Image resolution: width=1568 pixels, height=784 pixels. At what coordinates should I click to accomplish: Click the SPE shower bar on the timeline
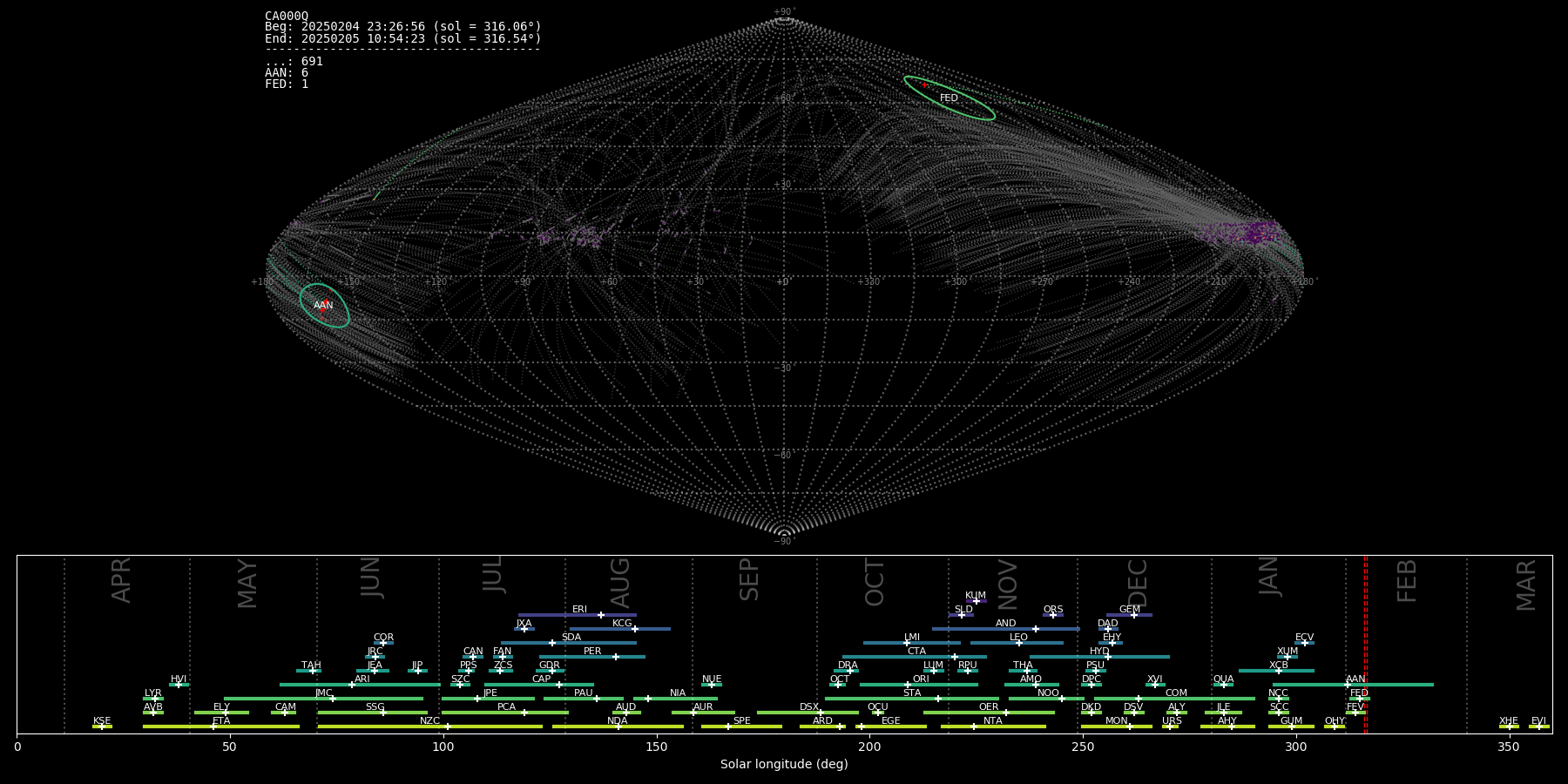click(x=741, y=727)
